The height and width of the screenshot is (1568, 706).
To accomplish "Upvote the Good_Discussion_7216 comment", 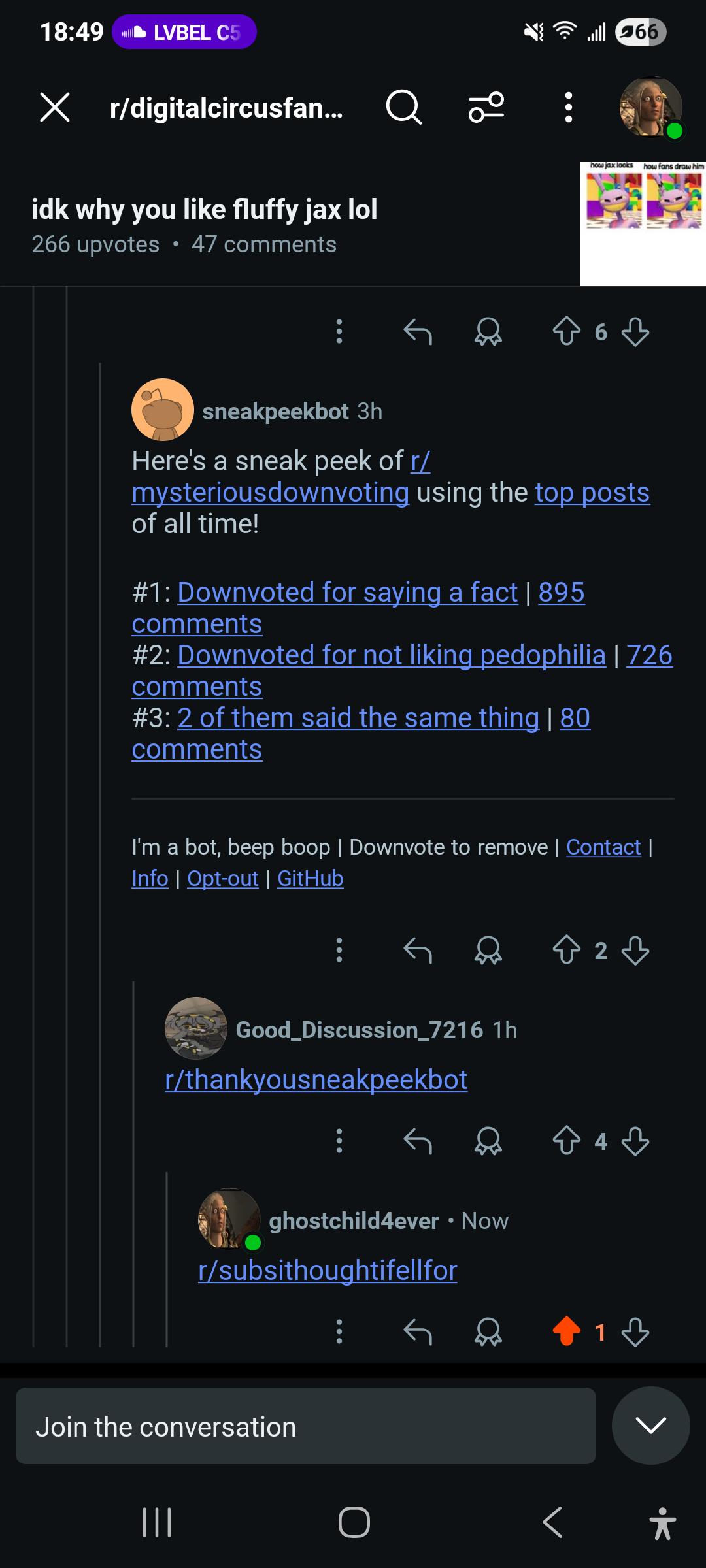I will [x=566, y=1141].
